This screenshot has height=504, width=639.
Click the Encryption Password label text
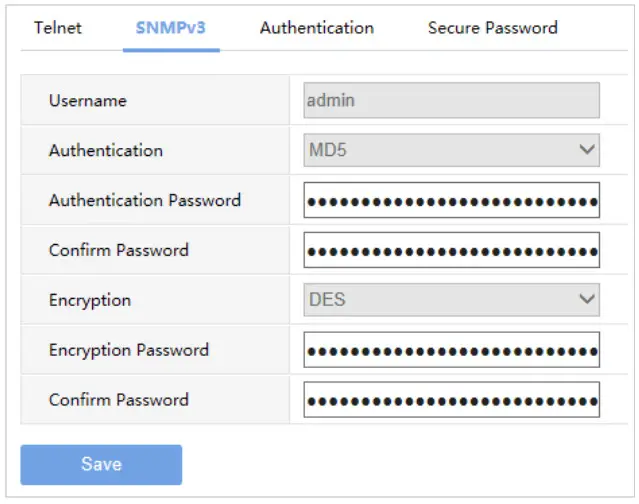(129, 350)
